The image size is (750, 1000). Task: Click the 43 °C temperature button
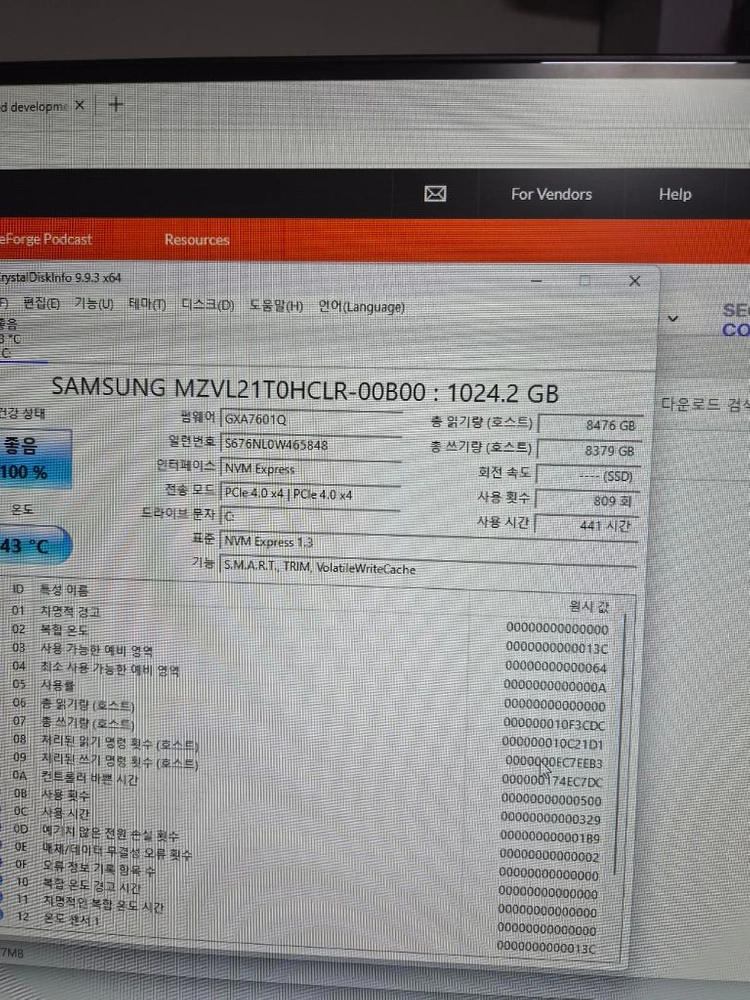click(35, 546)
